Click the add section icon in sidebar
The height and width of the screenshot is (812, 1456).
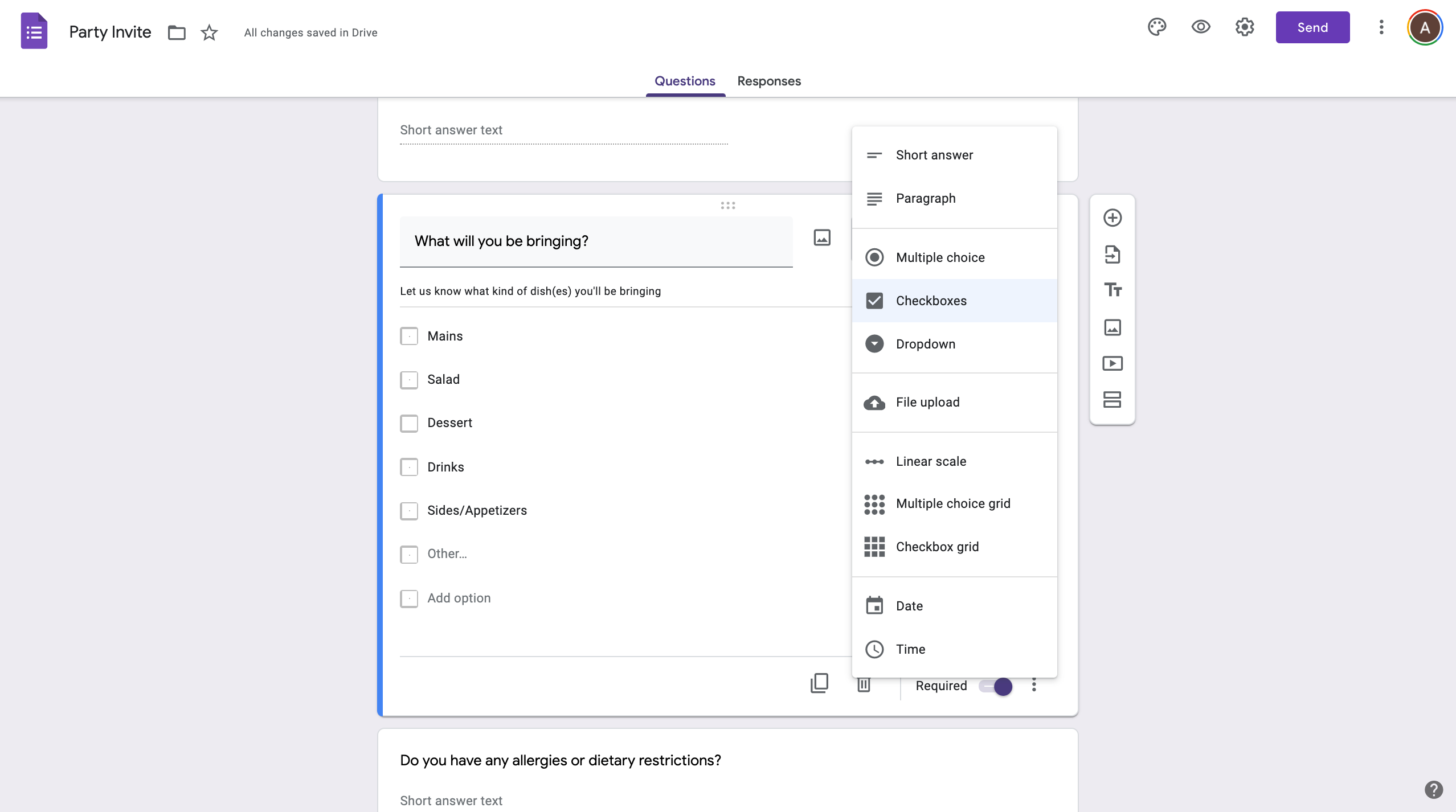(x=1112, y=400)
